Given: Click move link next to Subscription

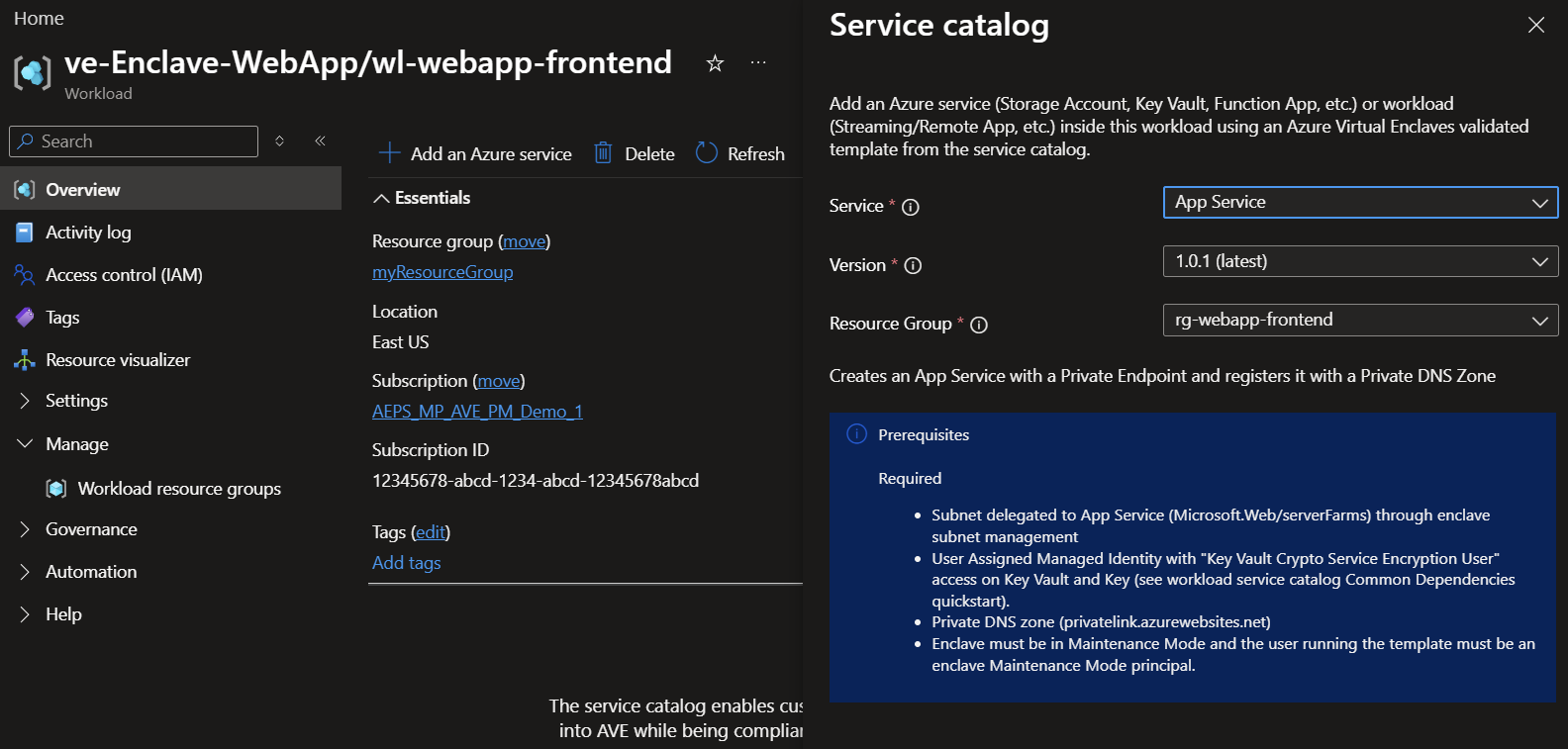Looking at the screenshot, I should tap(499, 381).
